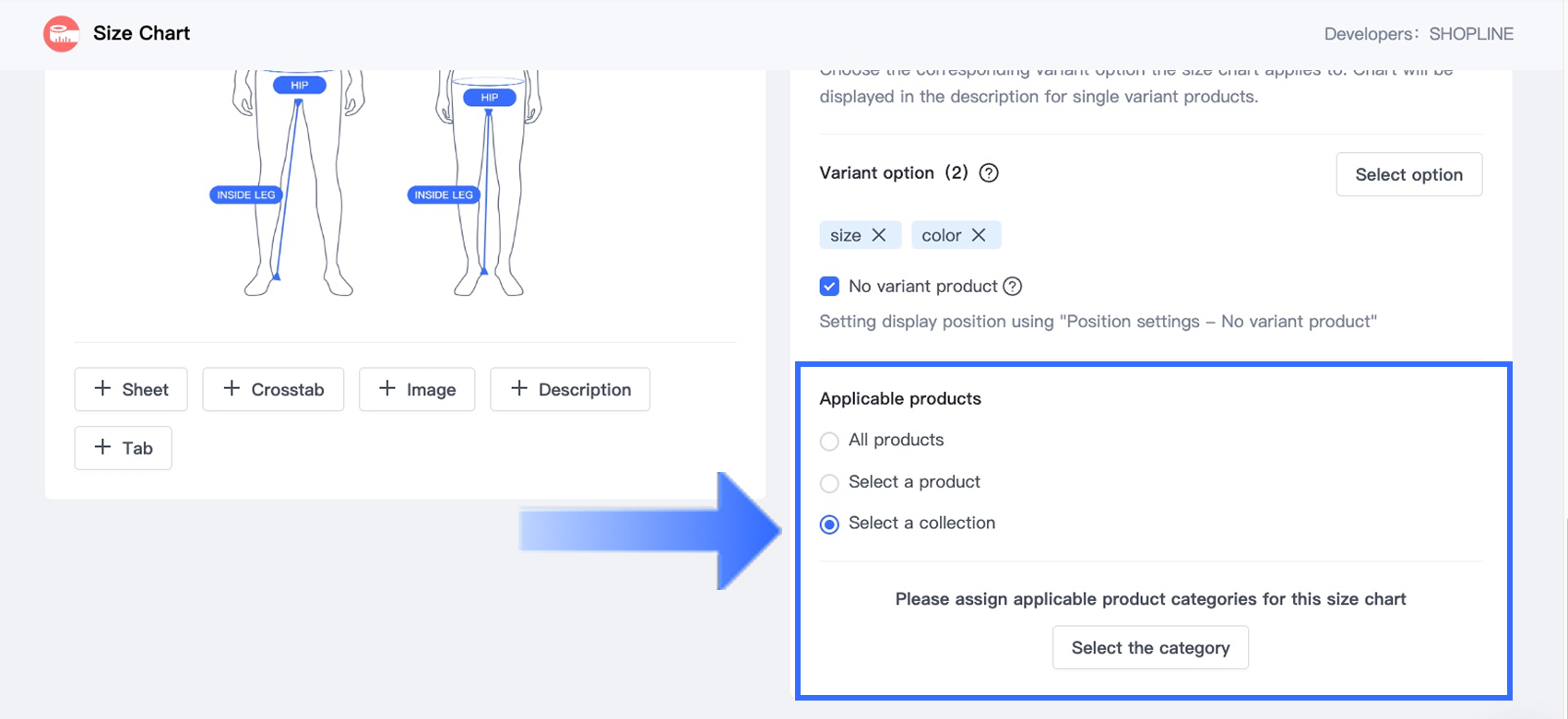Screen dimensions: 1568x719
Task: Choose the Select a product radio option
Action: pyautogui.click(x=829, y=483)
